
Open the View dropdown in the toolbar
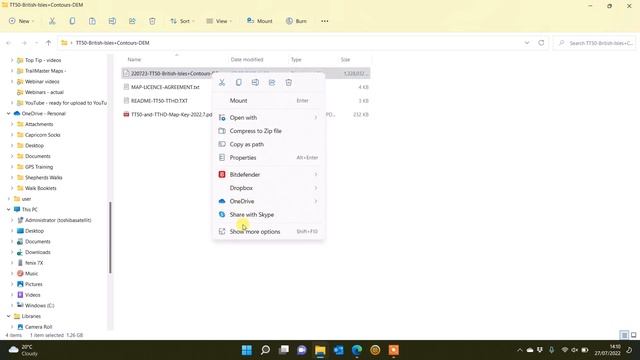(219, 21)
